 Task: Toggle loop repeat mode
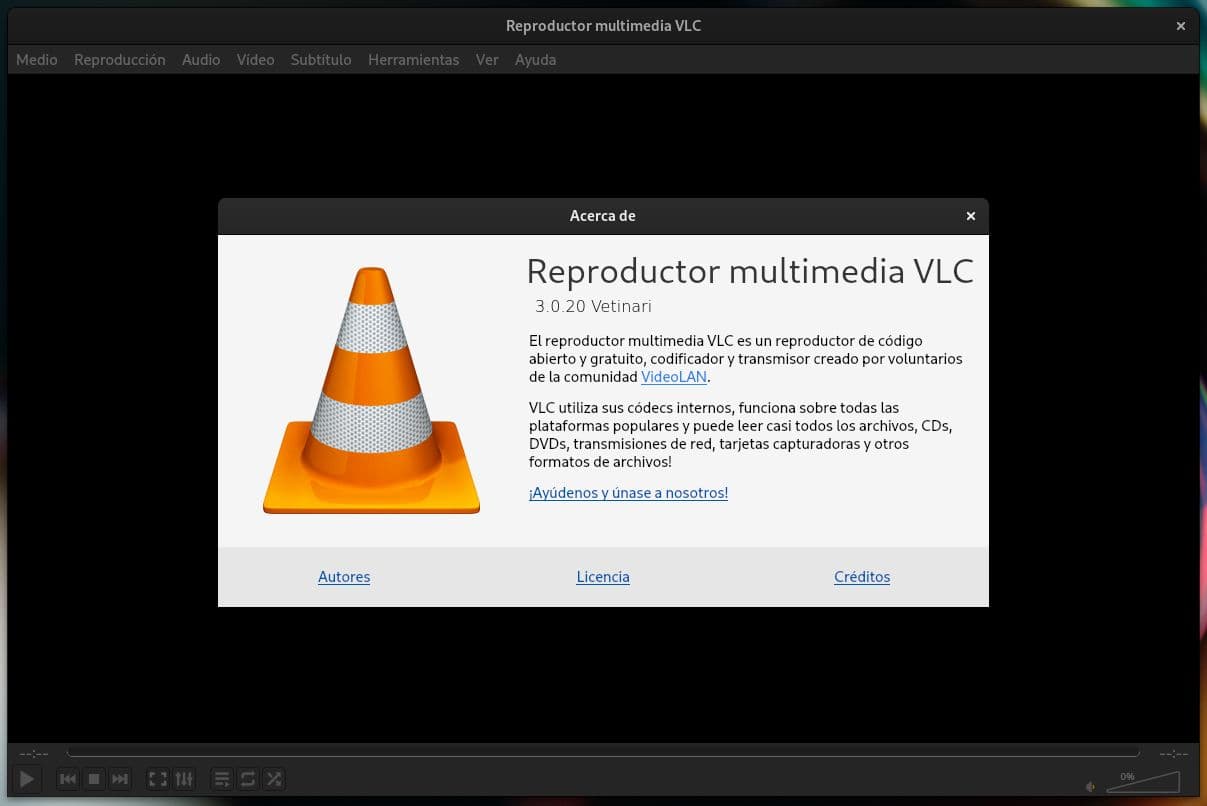click(x=248, y=778)
